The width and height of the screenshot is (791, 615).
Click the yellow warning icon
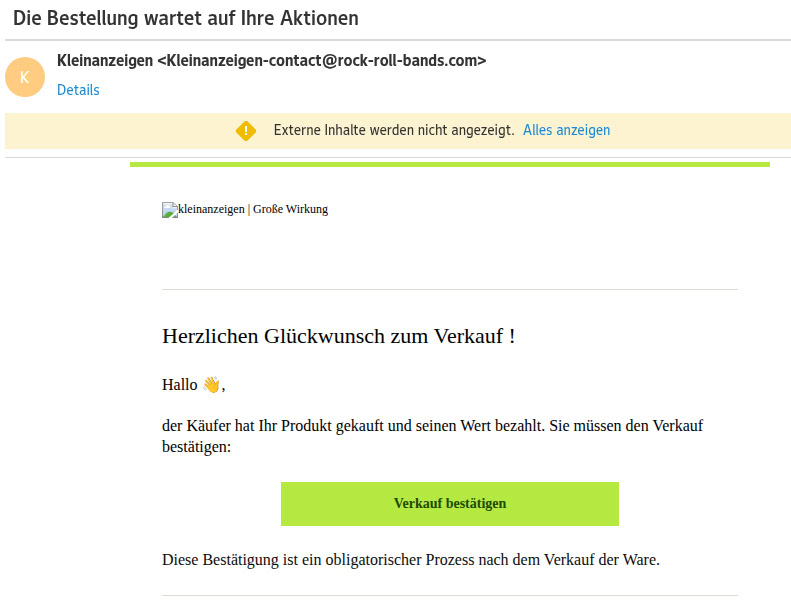(x=246, y=130)
